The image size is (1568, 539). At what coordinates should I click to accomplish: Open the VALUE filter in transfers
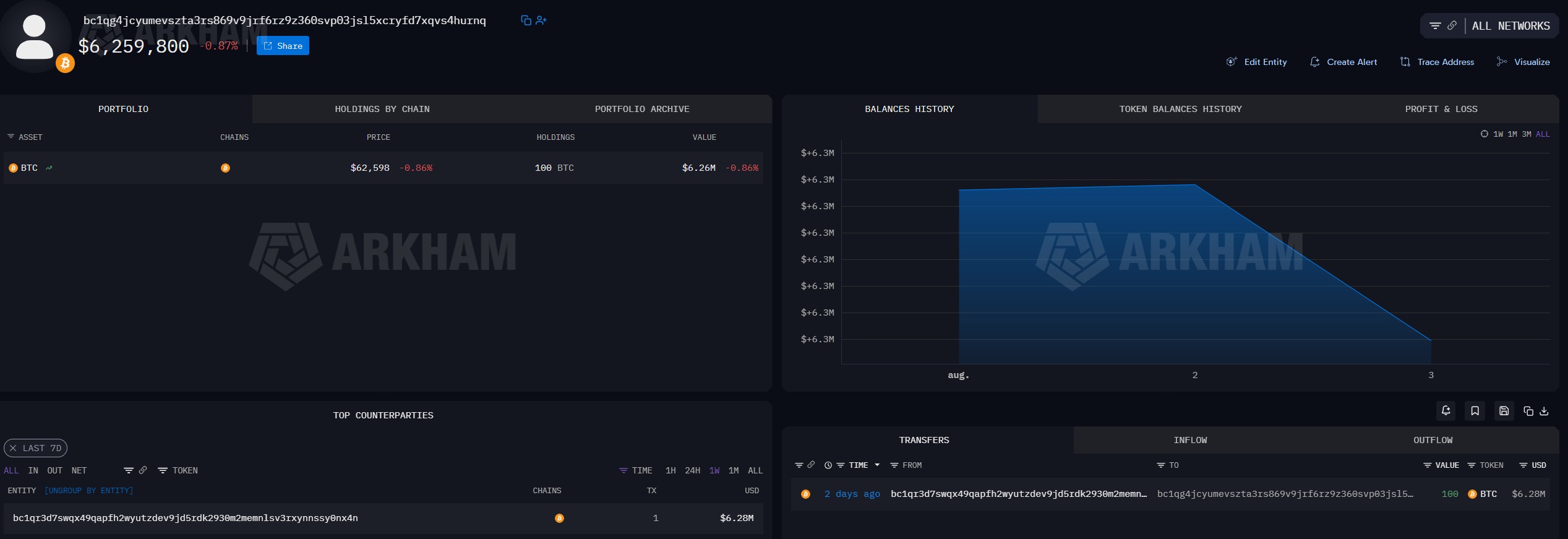[x=1441, y=465]
